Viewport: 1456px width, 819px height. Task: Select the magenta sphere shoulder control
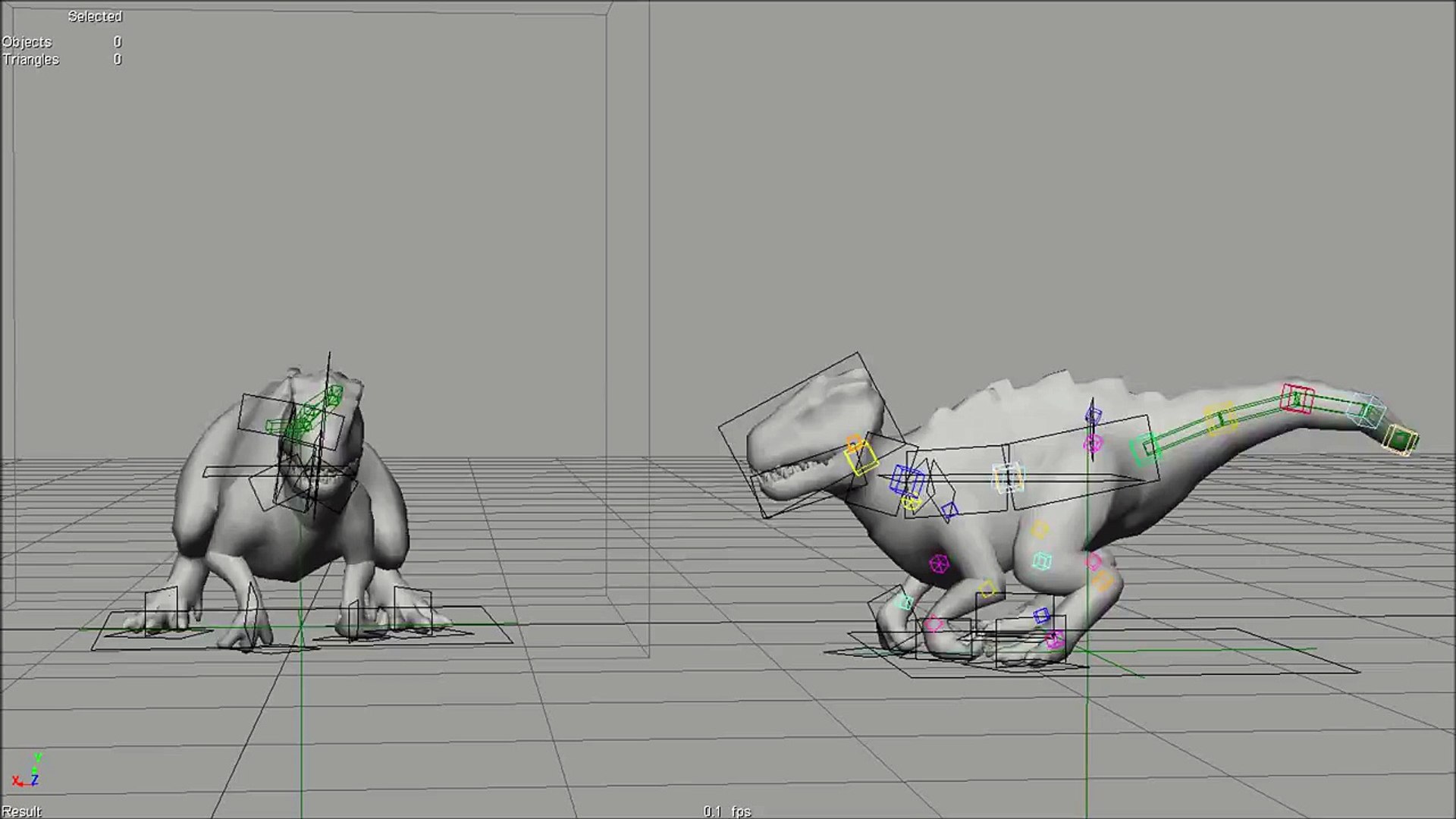[x=939, y=563]
